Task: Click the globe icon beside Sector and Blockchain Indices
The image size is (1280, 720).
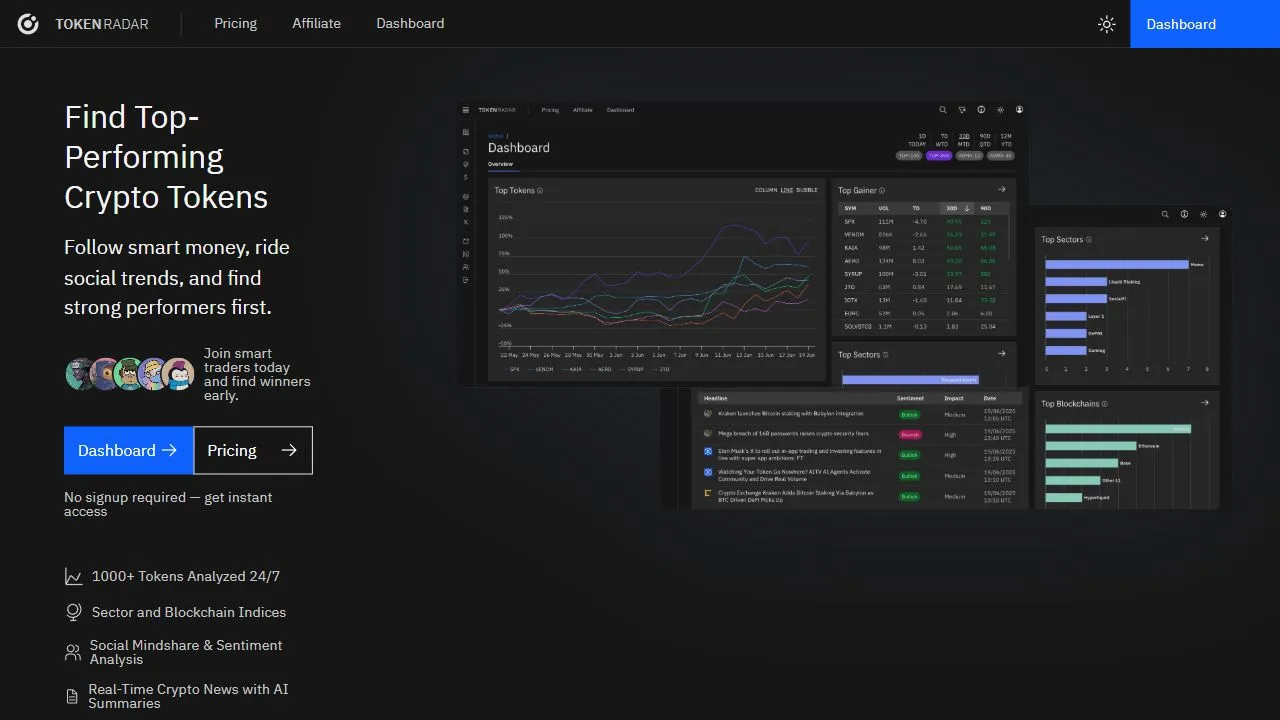Action: pyautogui.click(x=73, y=612)
